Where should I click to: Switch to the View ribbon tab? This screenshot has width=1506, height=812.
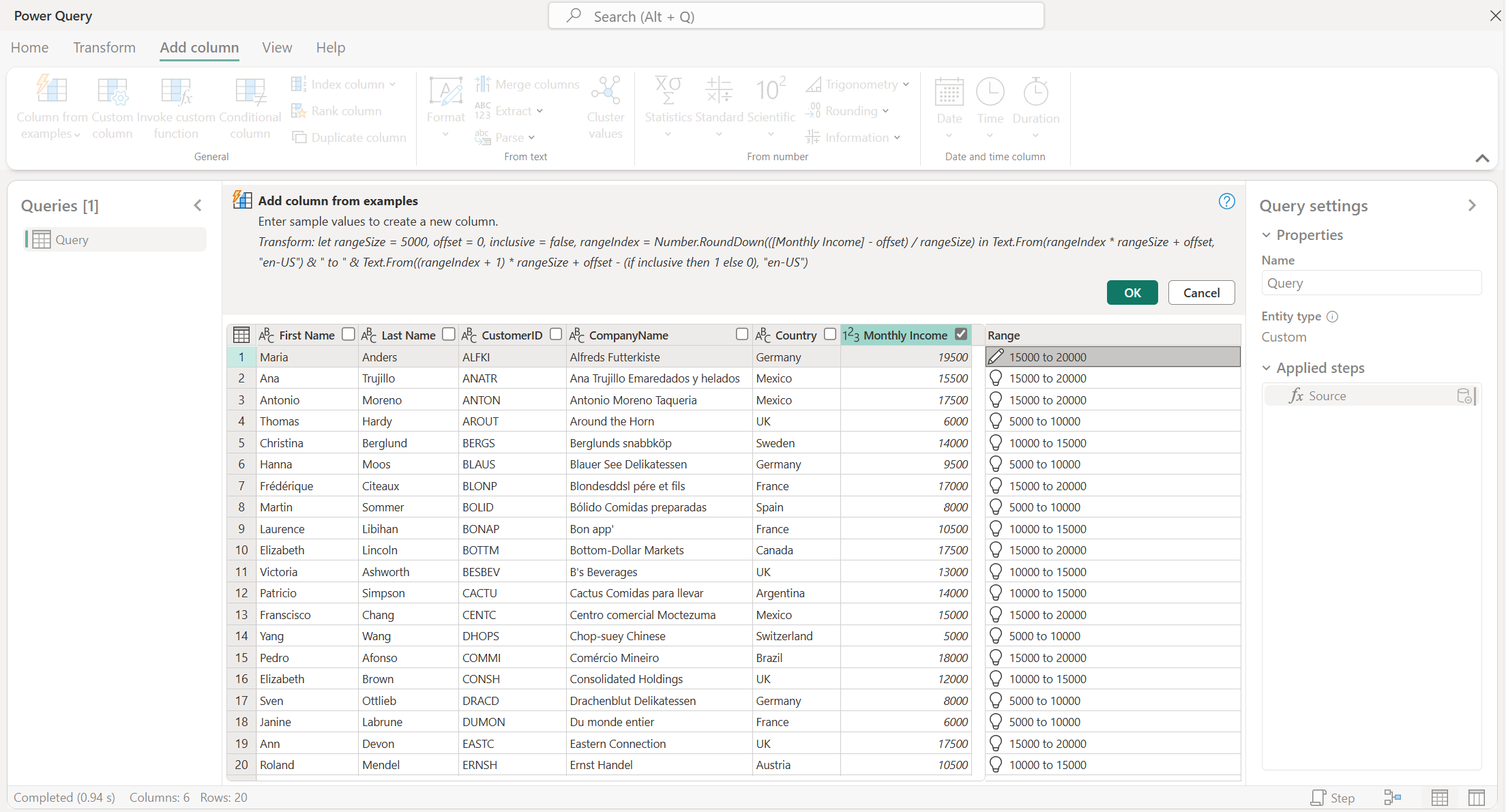pos(278,47)
